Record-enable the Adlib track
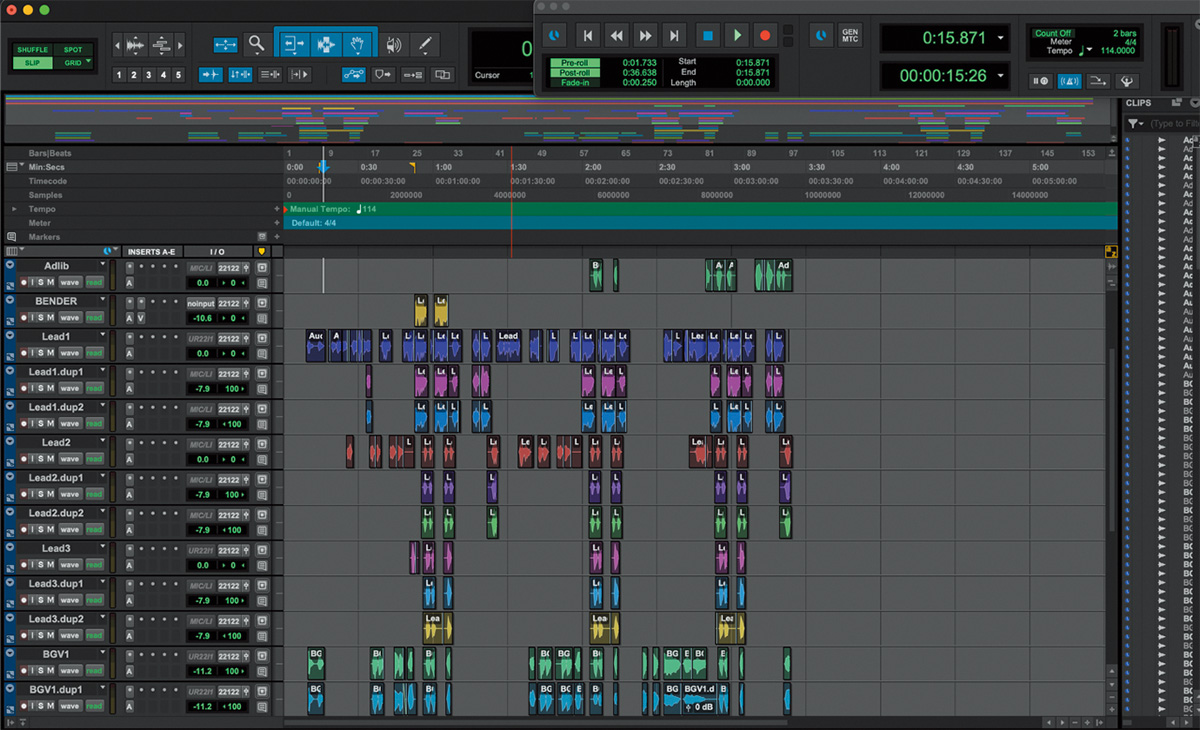Screen dimensions: 1200x730 (x=24, y=283)
